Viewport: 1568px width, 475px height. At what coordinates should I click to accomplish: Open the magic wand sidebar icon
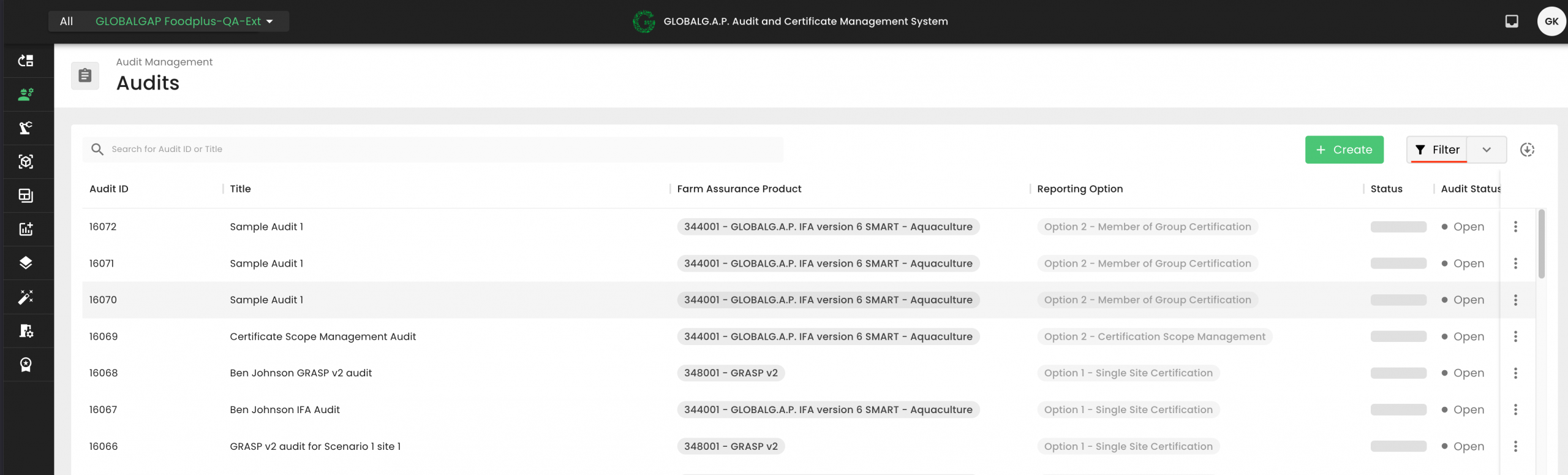tap(26, 297)
